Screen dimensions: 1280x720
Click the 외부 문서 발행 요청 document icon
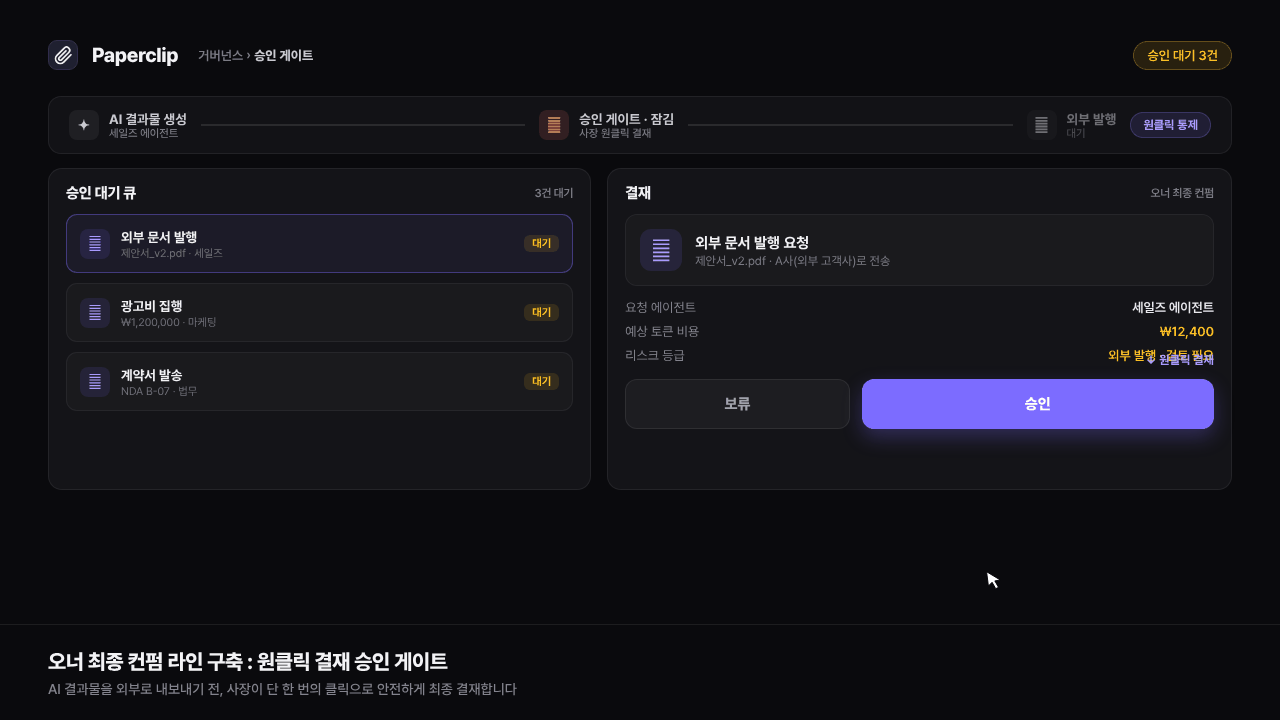coord(661,250)
